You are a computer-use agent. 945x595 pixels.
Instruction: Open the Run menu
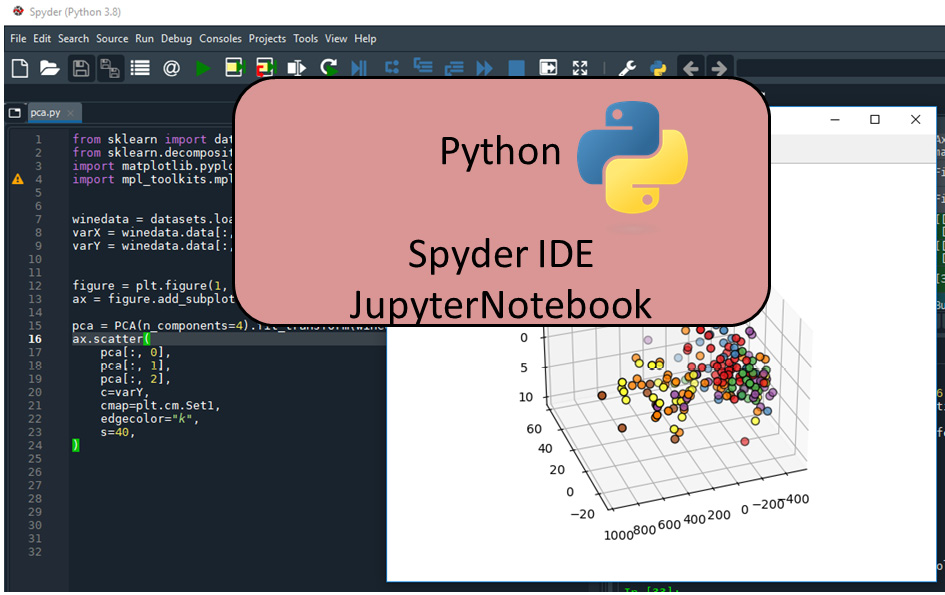click(x=145, y=39)
